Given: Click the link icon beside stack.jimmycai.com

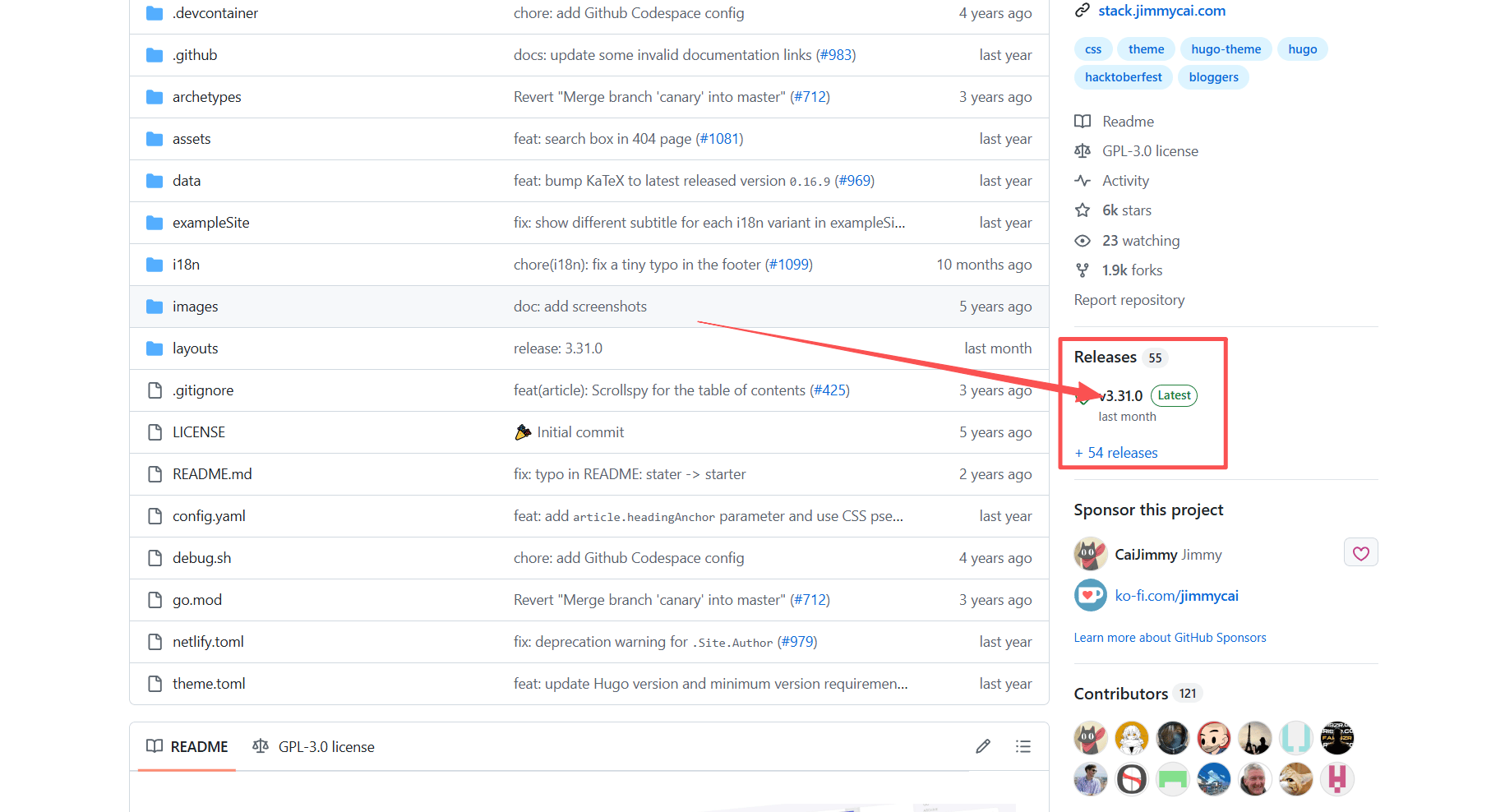Looking at the screenshot, I should pyautogui.click(x=1082, y=10).
